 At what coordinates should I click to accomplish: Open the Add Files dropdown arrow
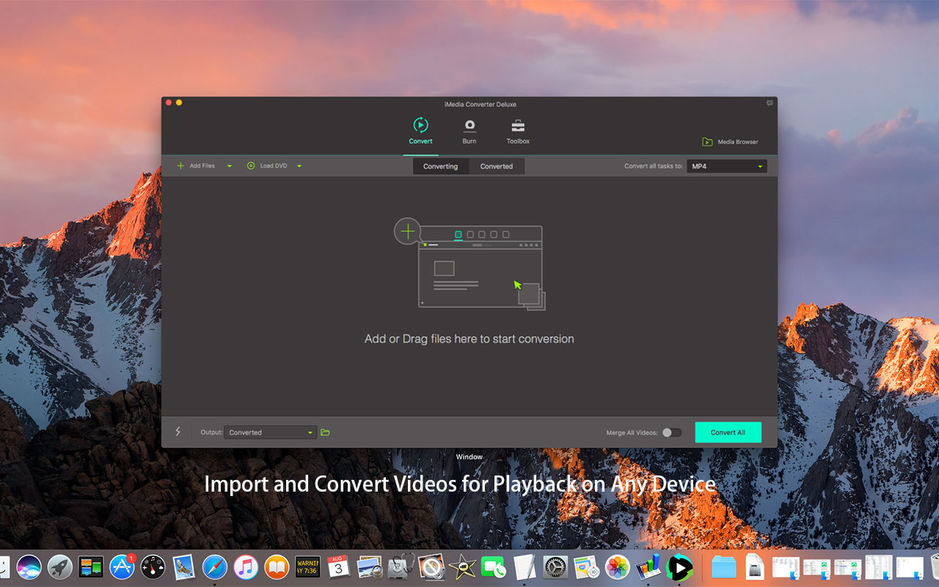click(x=228, y=164)
